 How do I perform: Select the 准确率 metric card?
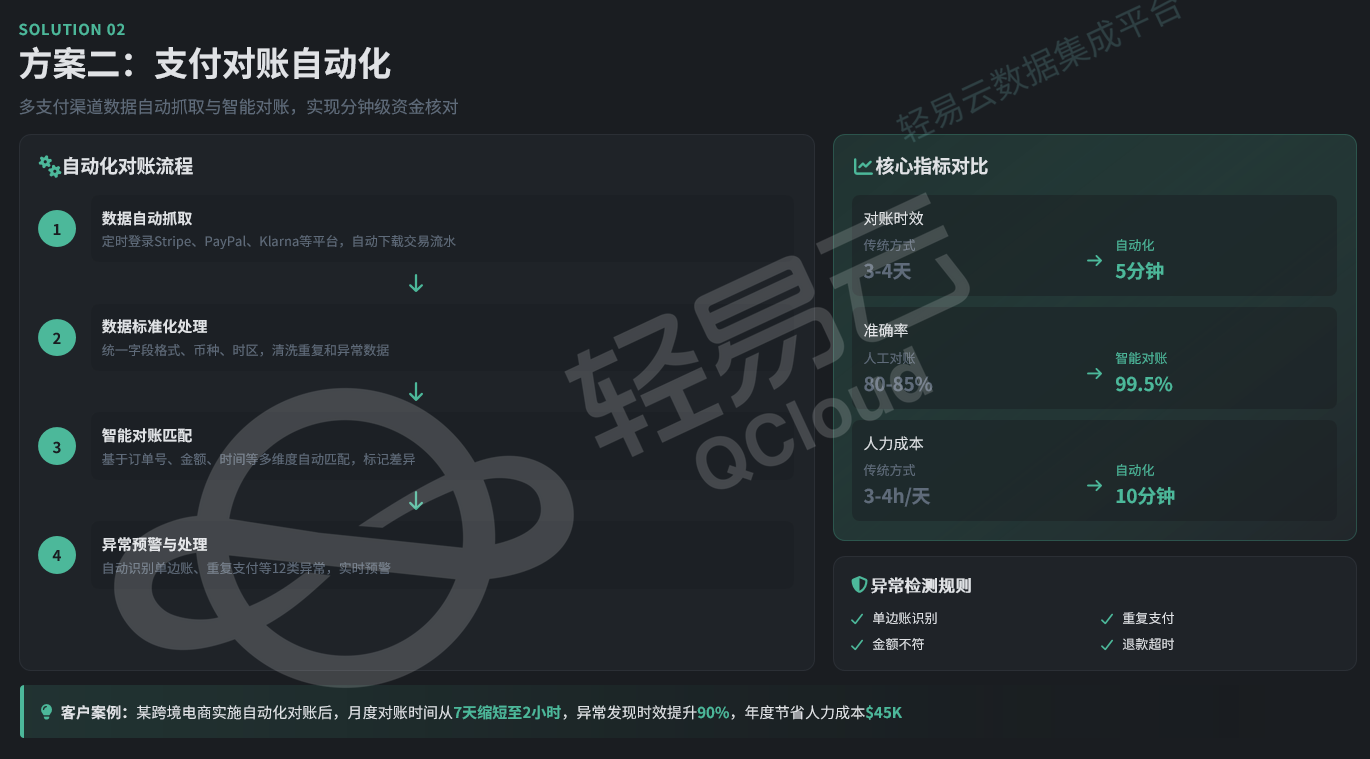(1094, 358)
